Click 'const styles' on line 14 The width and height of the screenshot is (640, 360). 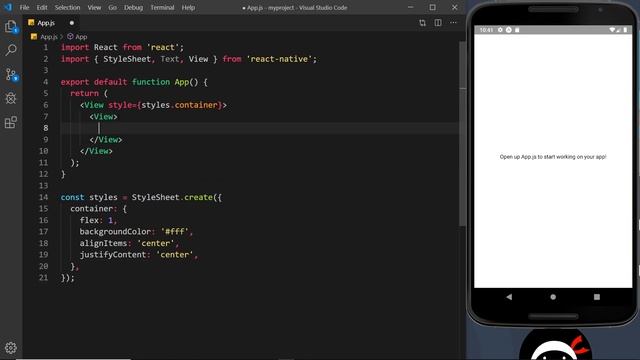click(89, 197)
